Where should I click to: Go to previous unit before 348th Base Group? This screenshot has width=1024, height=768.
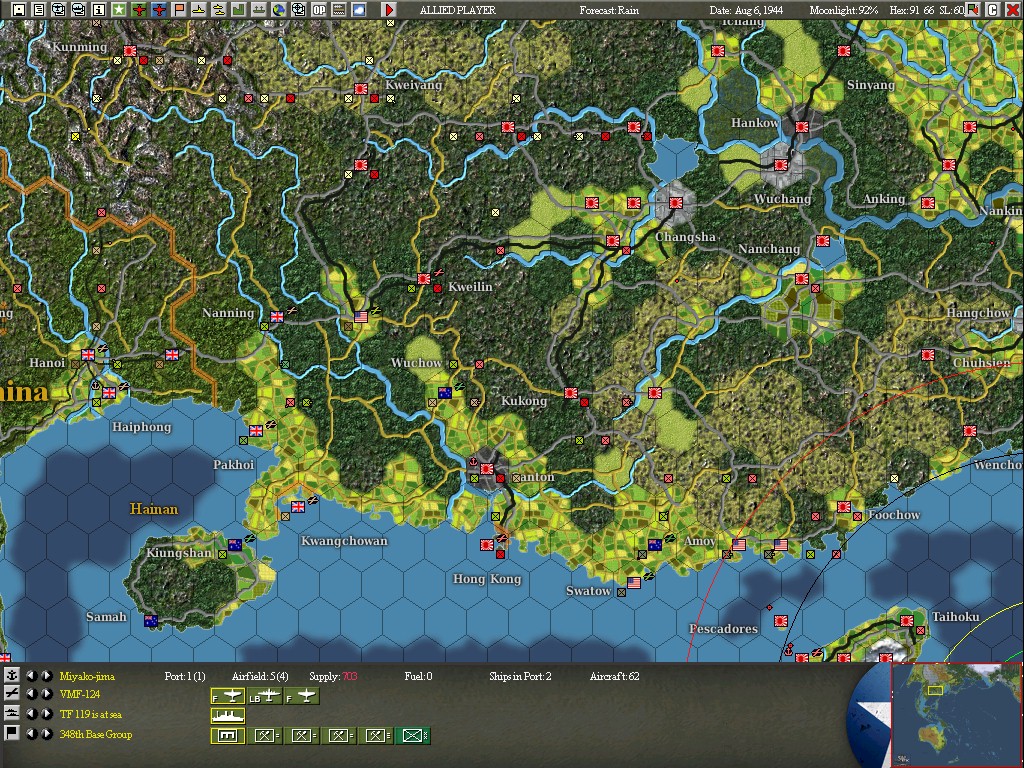click(31, 733)
